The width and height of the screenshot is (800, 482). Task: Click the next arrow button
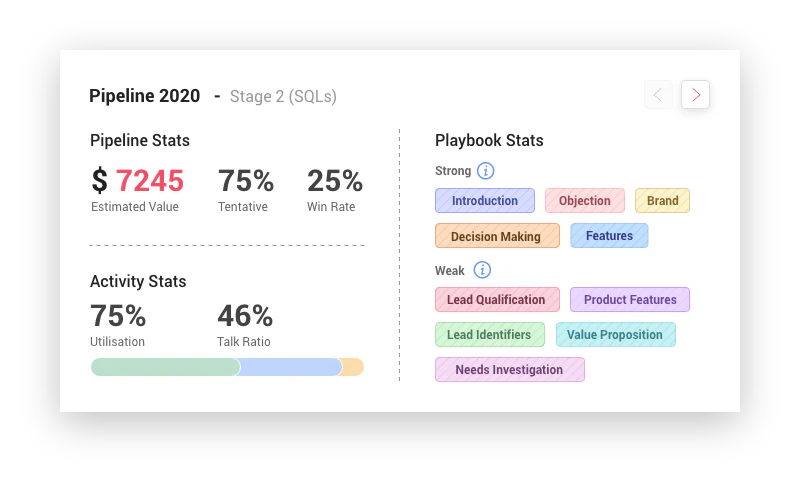tap(695, 95)
